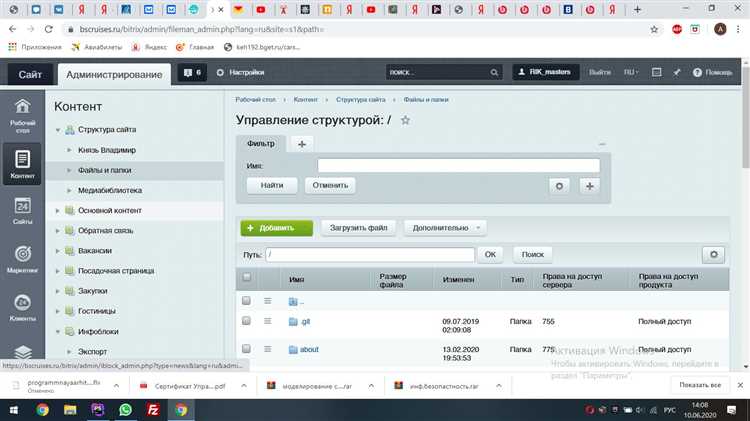Viewport: 750px width, 421px height.
Task: Switch to the Сайт tab
Action: tap(30, 75)
